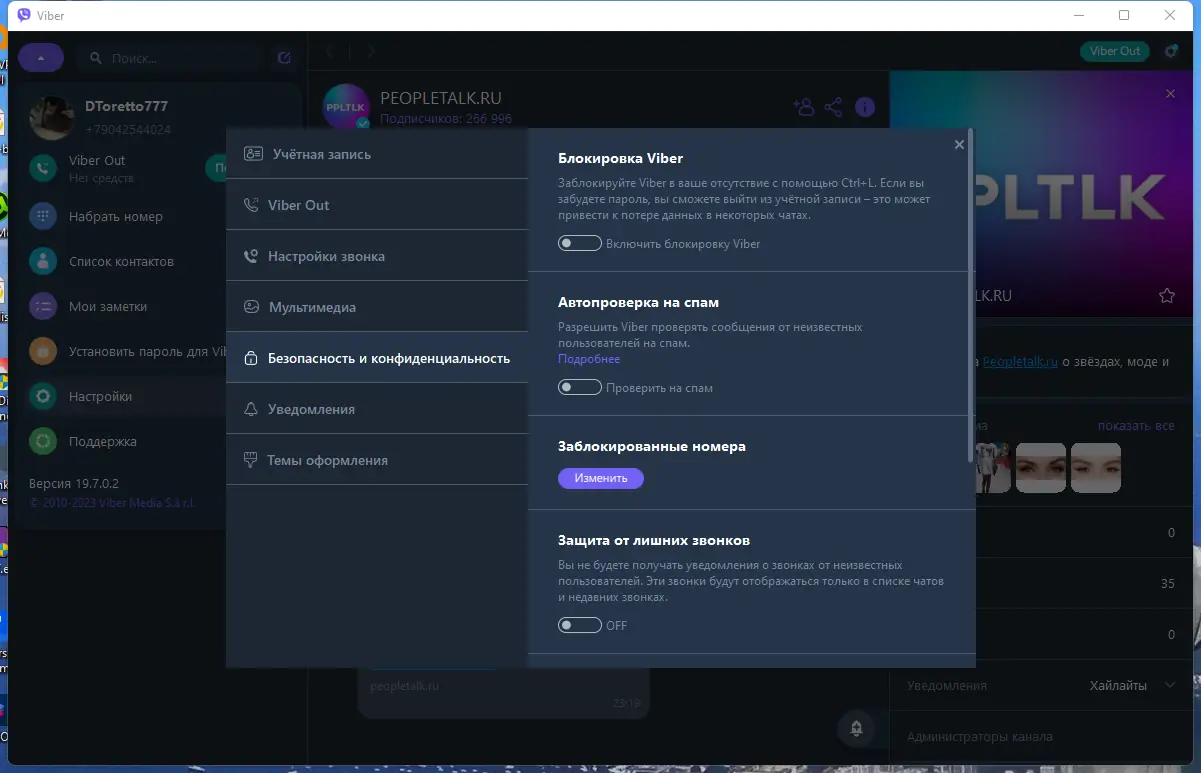Click the scroll-to-bottom bell button in chat

click(856, 728)
